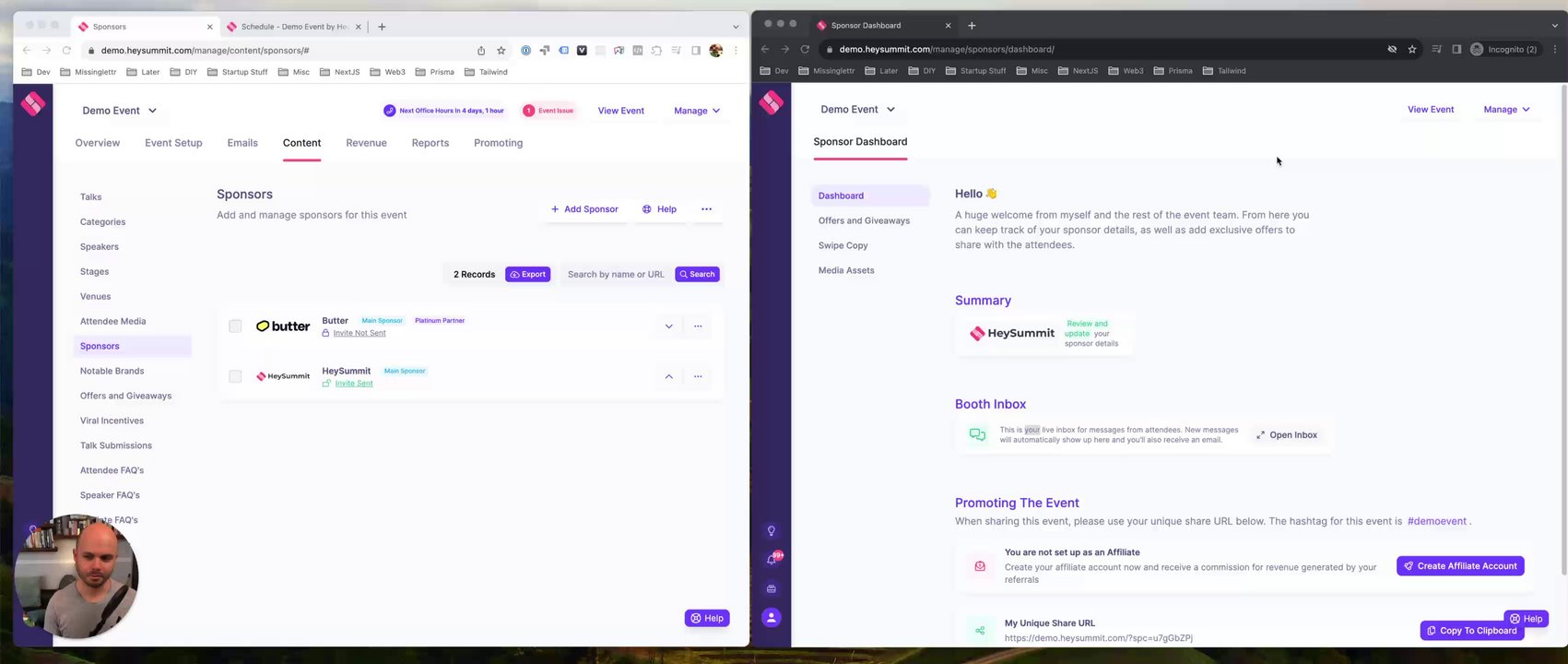The width and height of the screenshot is (1568, 664).
Task: Open Demo Event dropdown in left window
Action: 120,111
